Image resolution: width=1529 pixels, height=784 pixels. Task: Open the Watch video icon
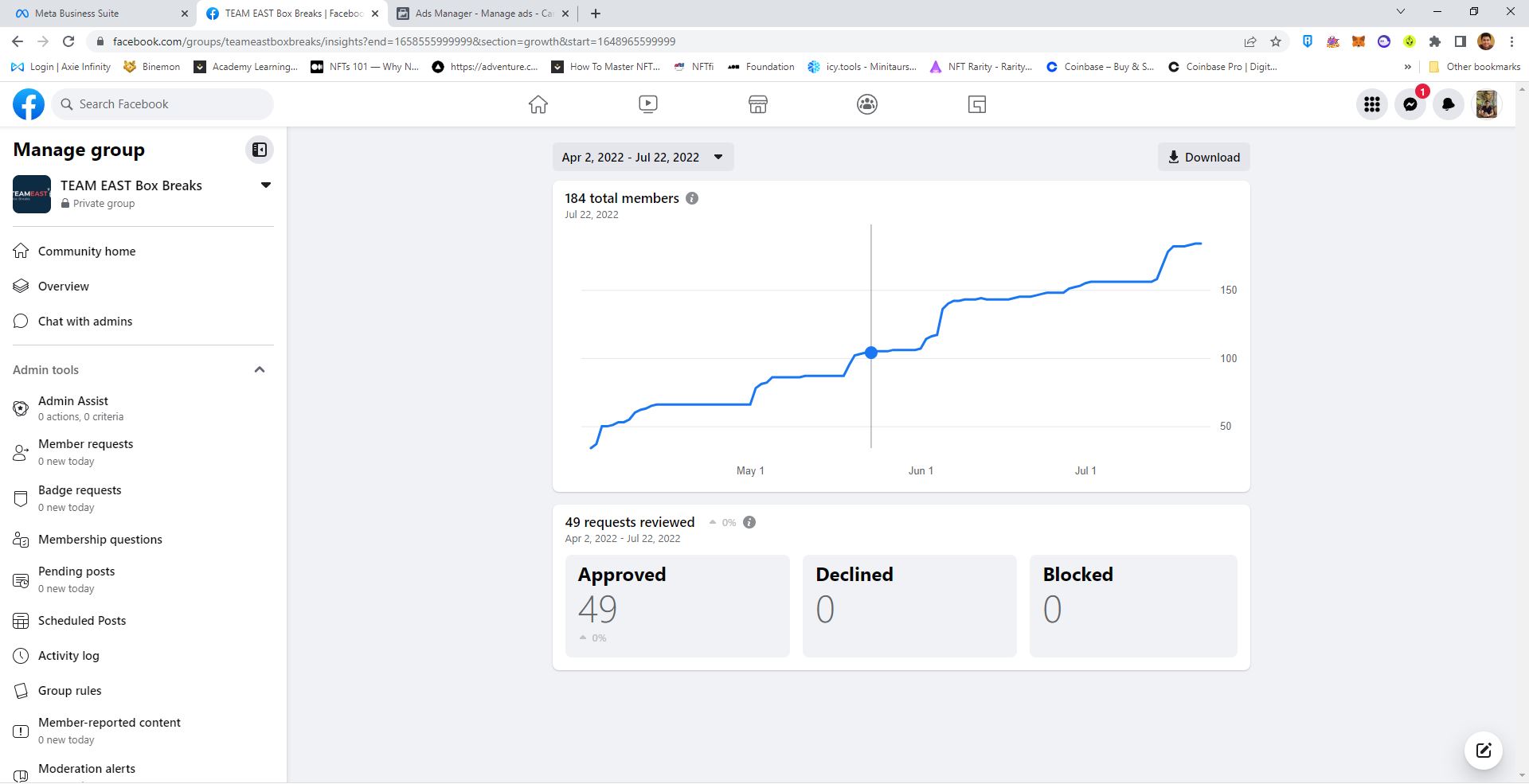pos(648,104)
